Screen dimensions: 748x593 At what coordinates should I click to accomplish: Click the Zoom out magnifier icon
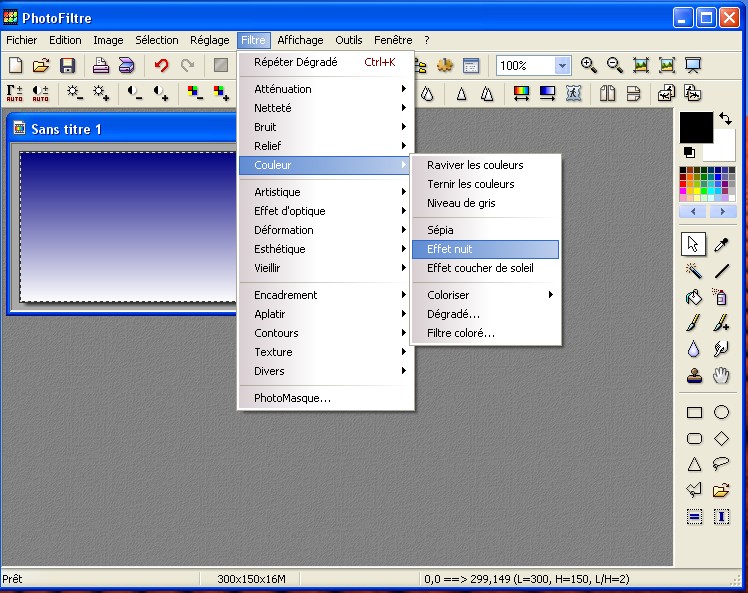point(615,65)
